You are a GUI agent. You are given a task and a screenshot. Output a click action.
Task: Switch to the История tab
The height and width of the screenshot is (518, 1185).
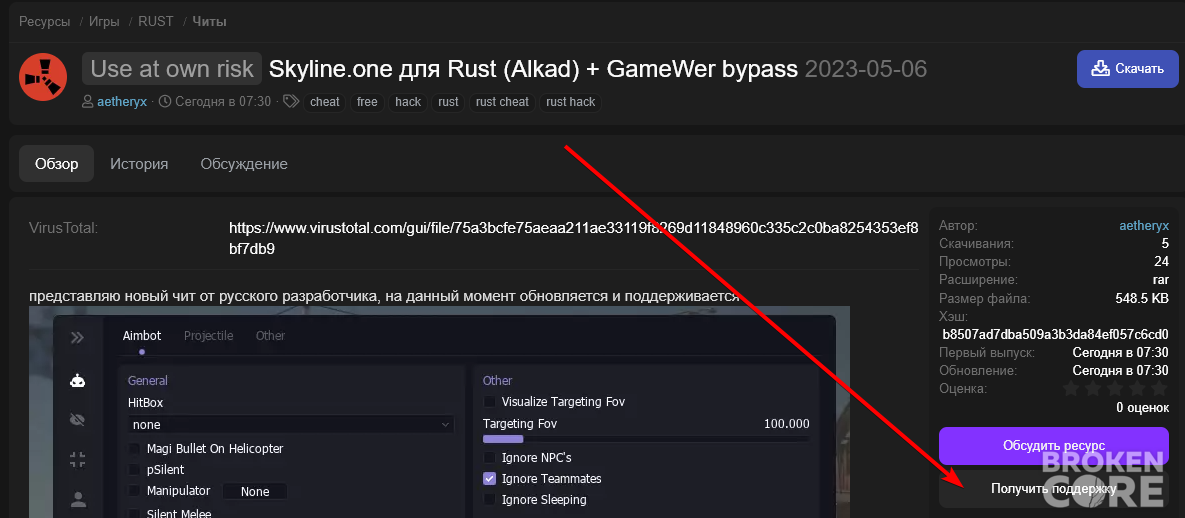click(x=139, y=164)
